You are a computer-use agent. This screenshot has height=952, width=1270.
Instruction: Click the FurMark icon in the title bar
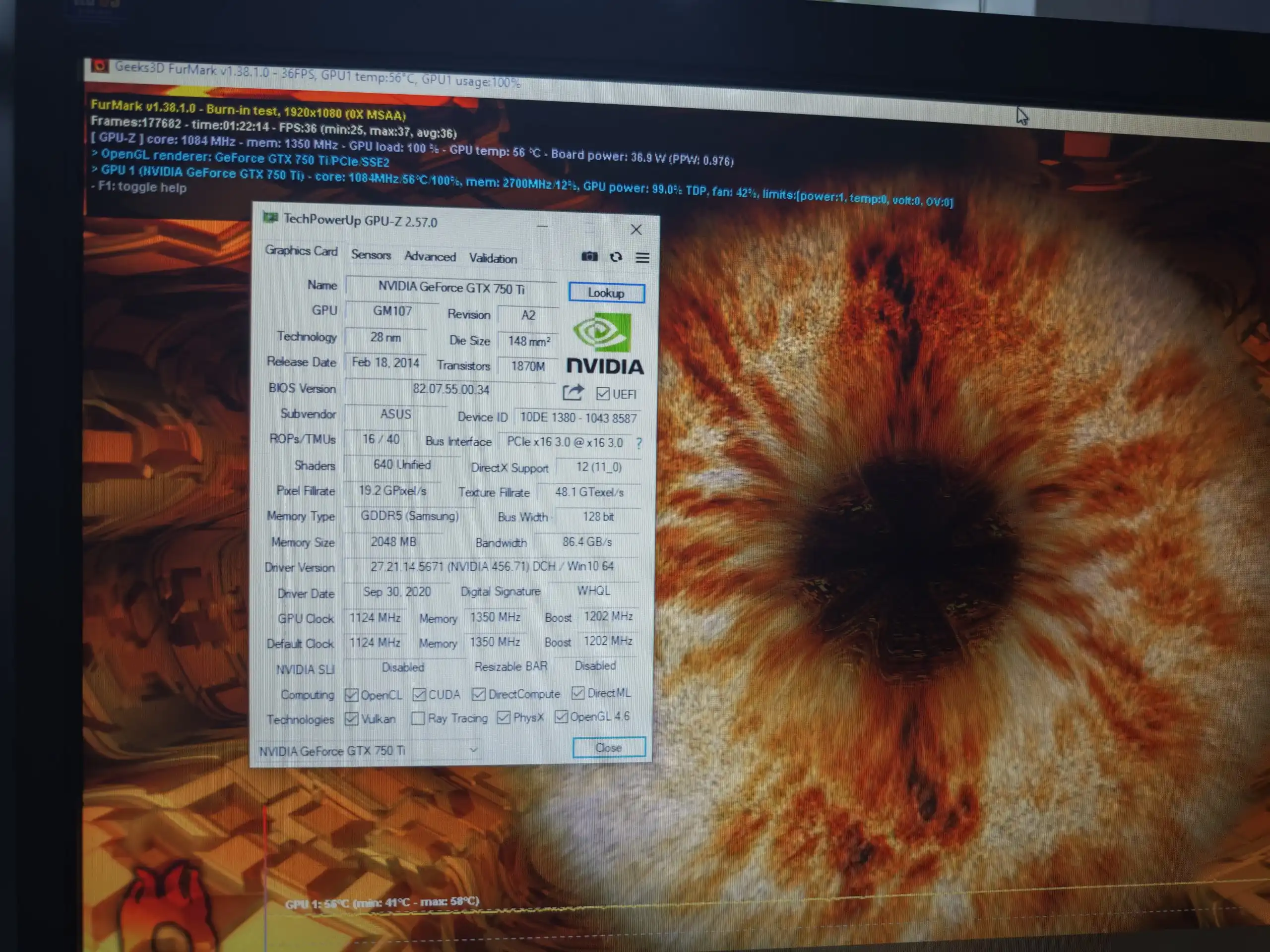[102, 66]
